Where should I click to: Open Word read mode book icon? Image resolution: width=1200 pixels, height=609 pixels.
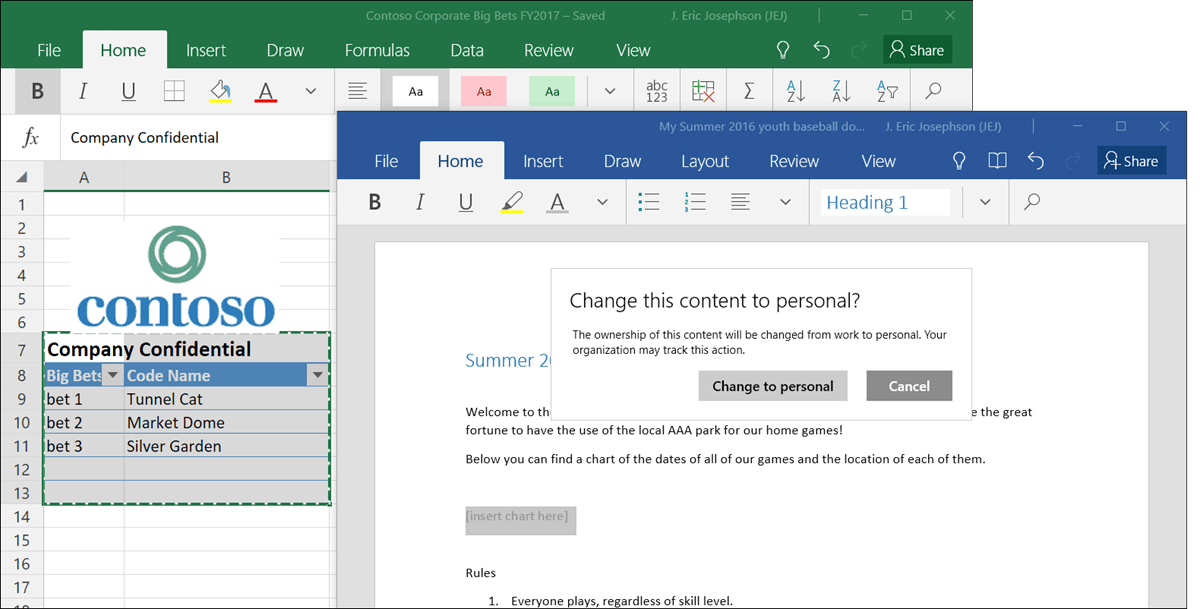click(x=996, y=161)
